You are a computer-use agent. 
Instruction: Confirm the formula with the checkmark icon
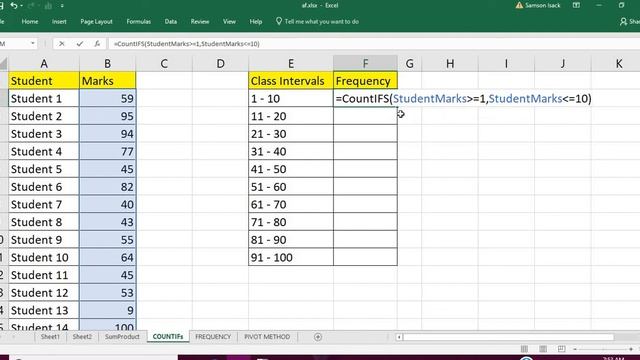(x=80, y=44)
